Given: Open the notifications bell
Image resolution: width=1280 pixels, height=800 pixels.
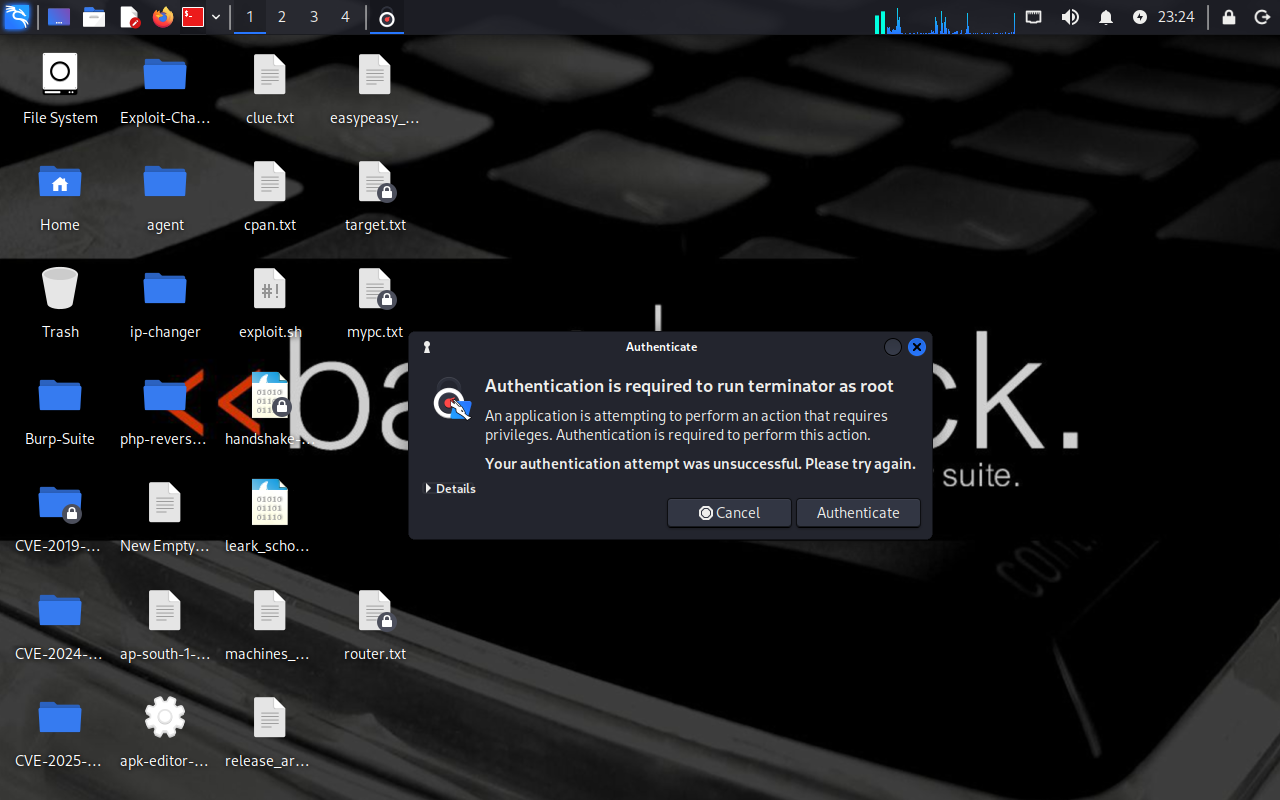Looking at the screenshot, I should (x=1106, y=17).
